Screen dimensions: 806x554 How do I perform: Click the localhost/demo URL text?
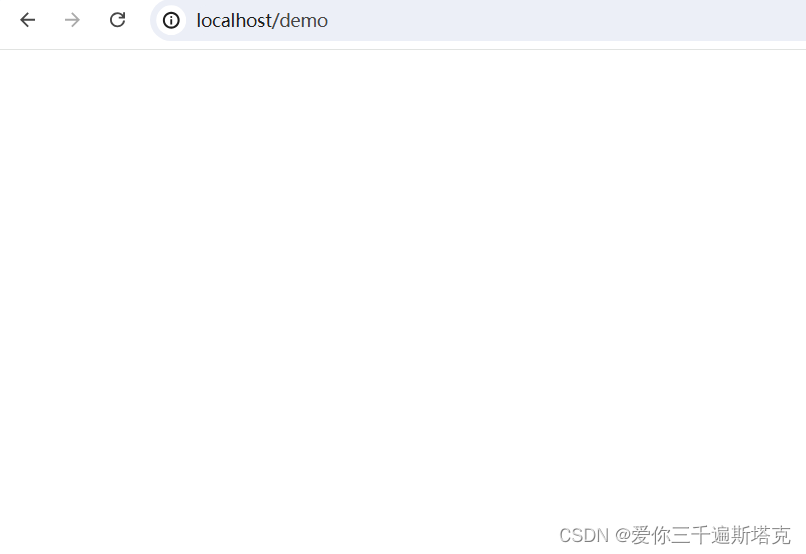click(x=262, y=21)
